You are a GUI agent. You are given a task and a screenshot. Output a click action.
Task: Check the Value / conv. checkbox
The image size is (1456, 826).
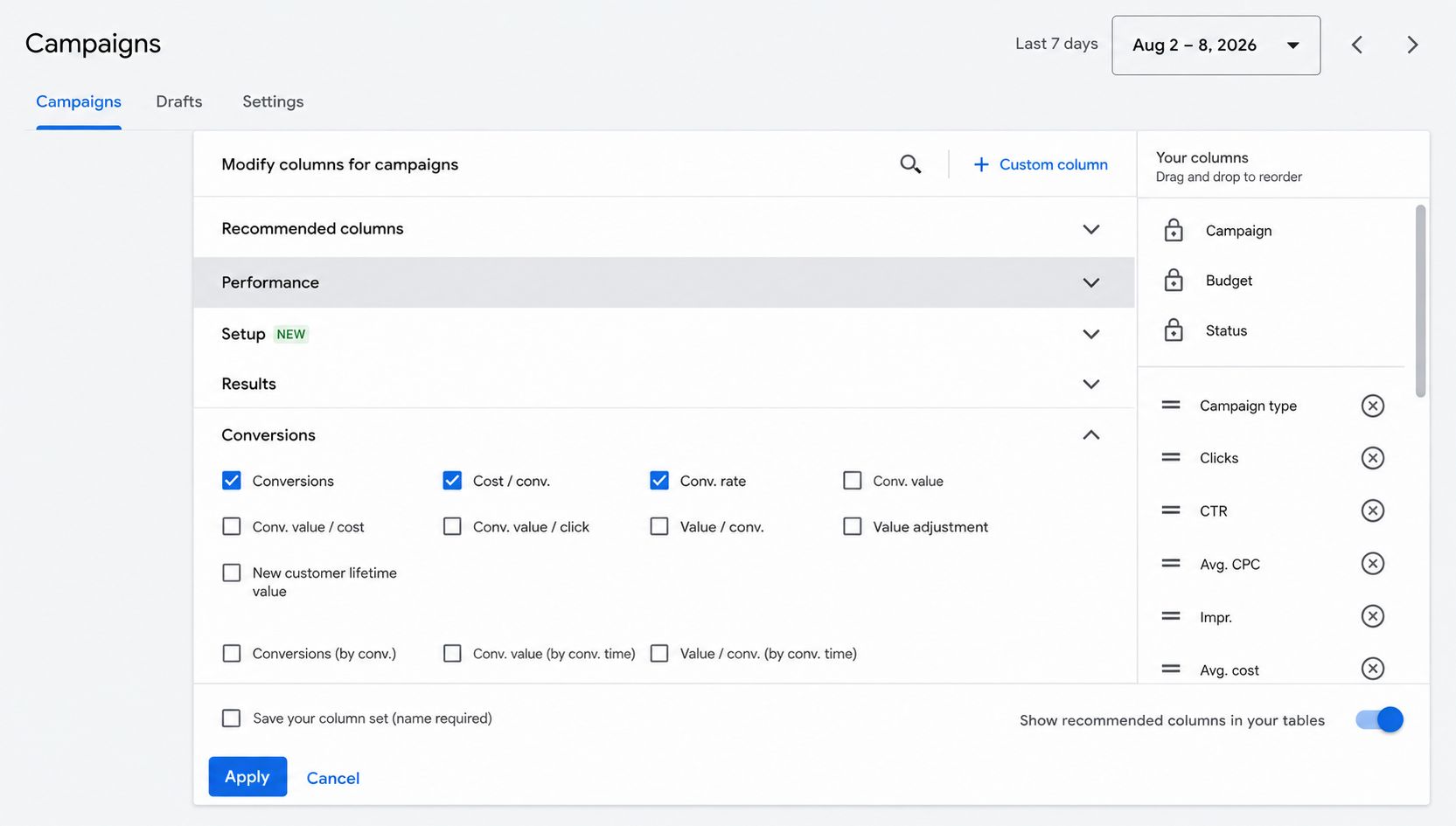click(659, 526)
